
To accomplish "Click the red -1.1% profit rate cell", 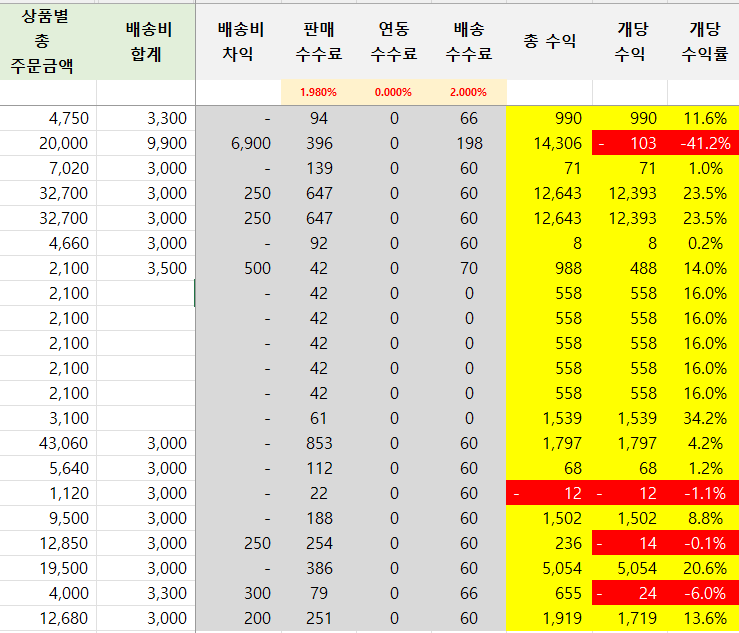I will (704, 493).
